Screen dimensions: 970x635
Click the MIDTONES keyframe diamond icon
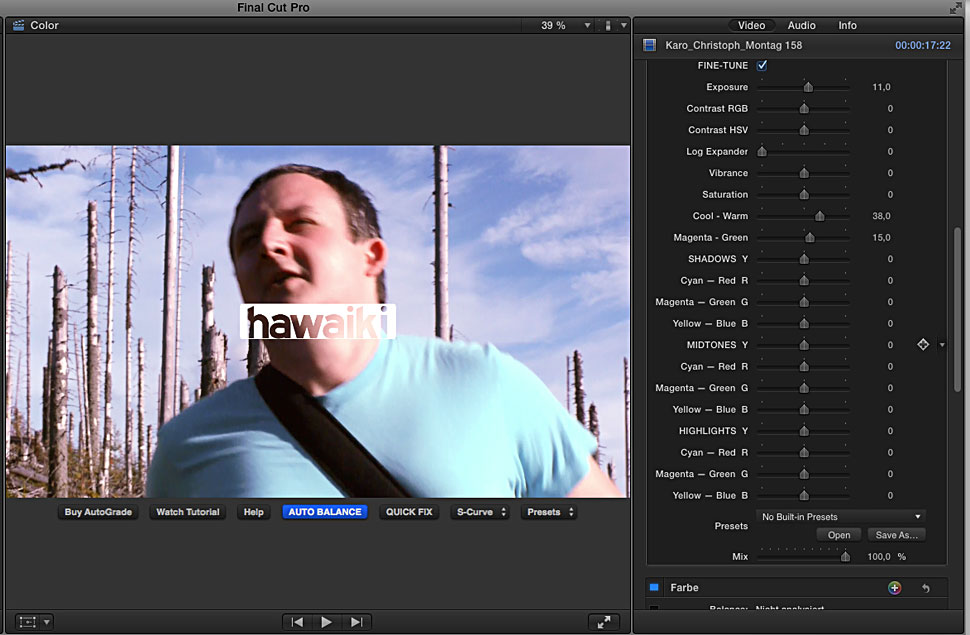(923, 345)
